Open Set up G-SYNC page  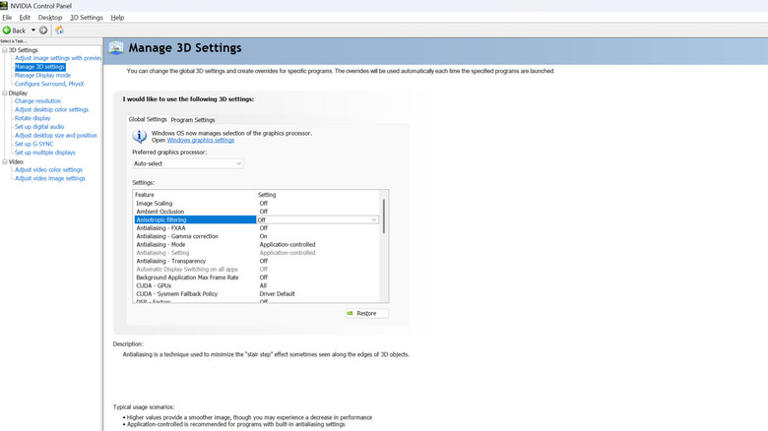(x=34, y=144)
